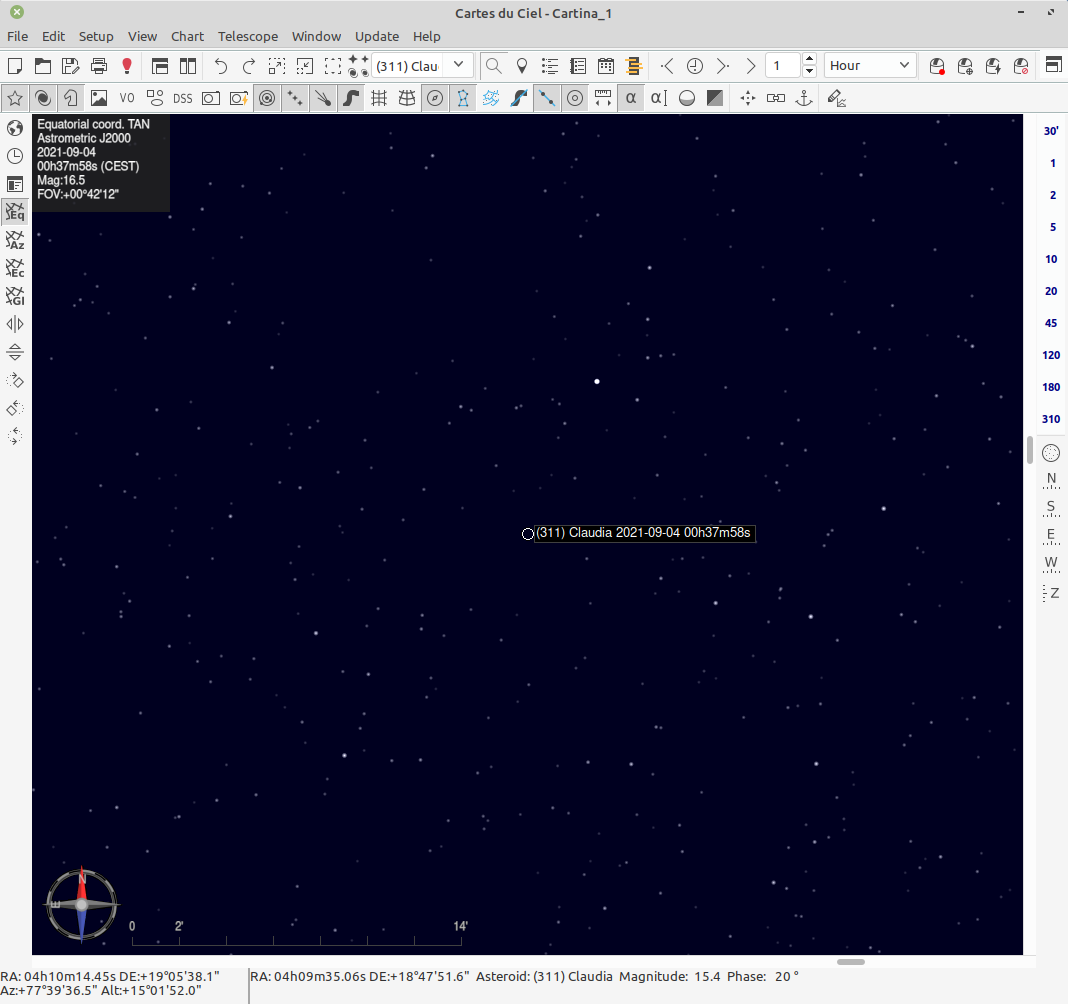Open the Update menu
The height and width of the screenshot is (1004, 1068).
[377, 36]
